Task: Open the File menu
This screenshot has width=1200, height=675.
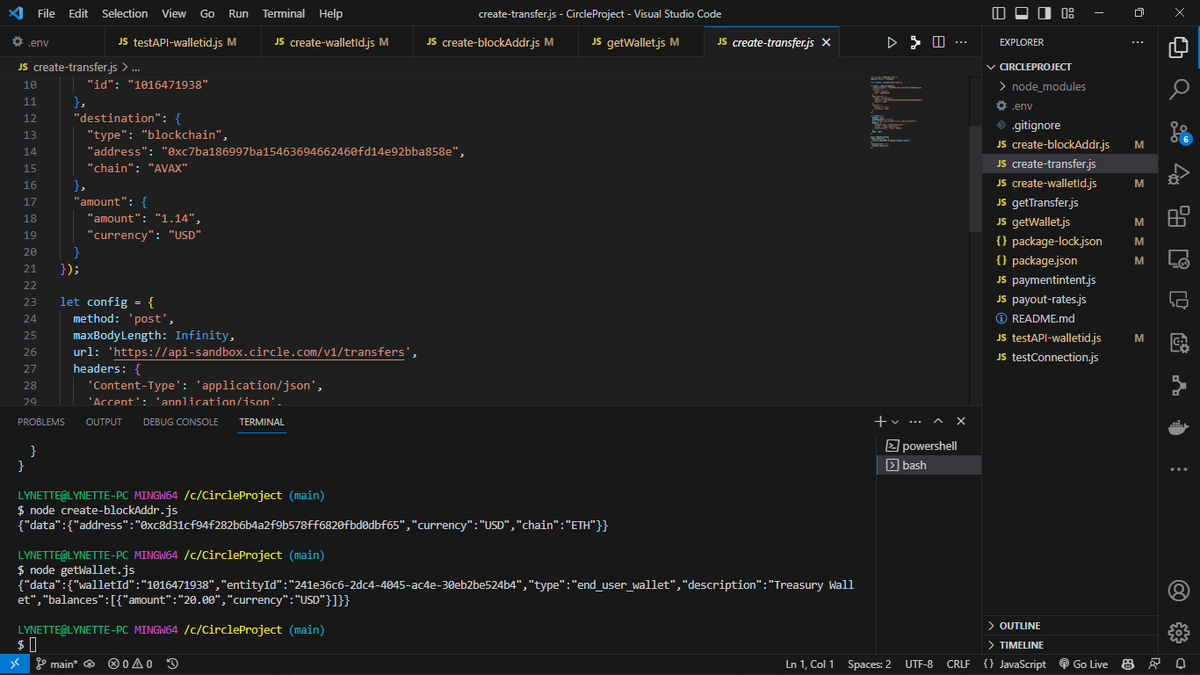Action: [46, 14]
